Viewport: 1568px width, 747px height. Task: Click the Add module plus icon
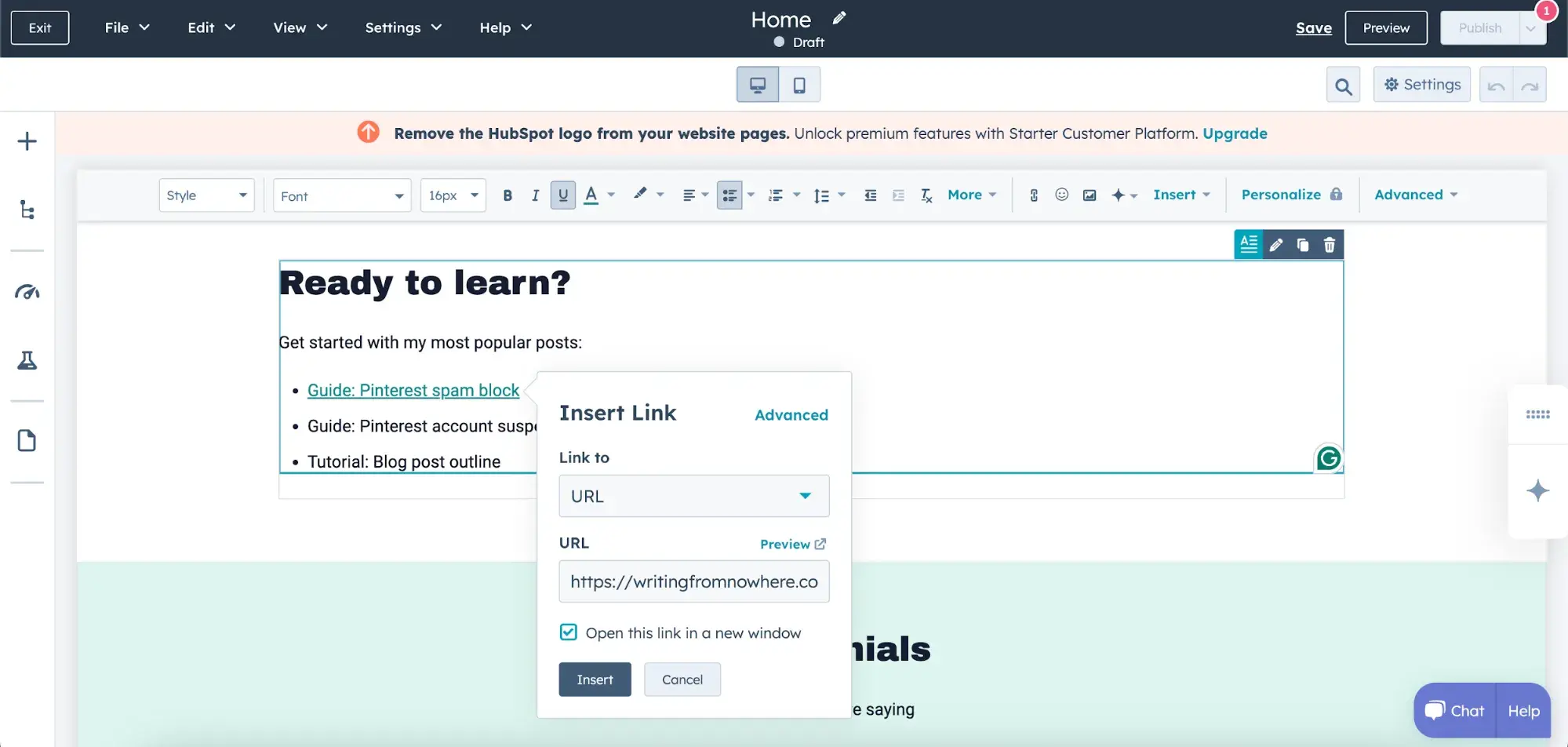tap(27, 141)
